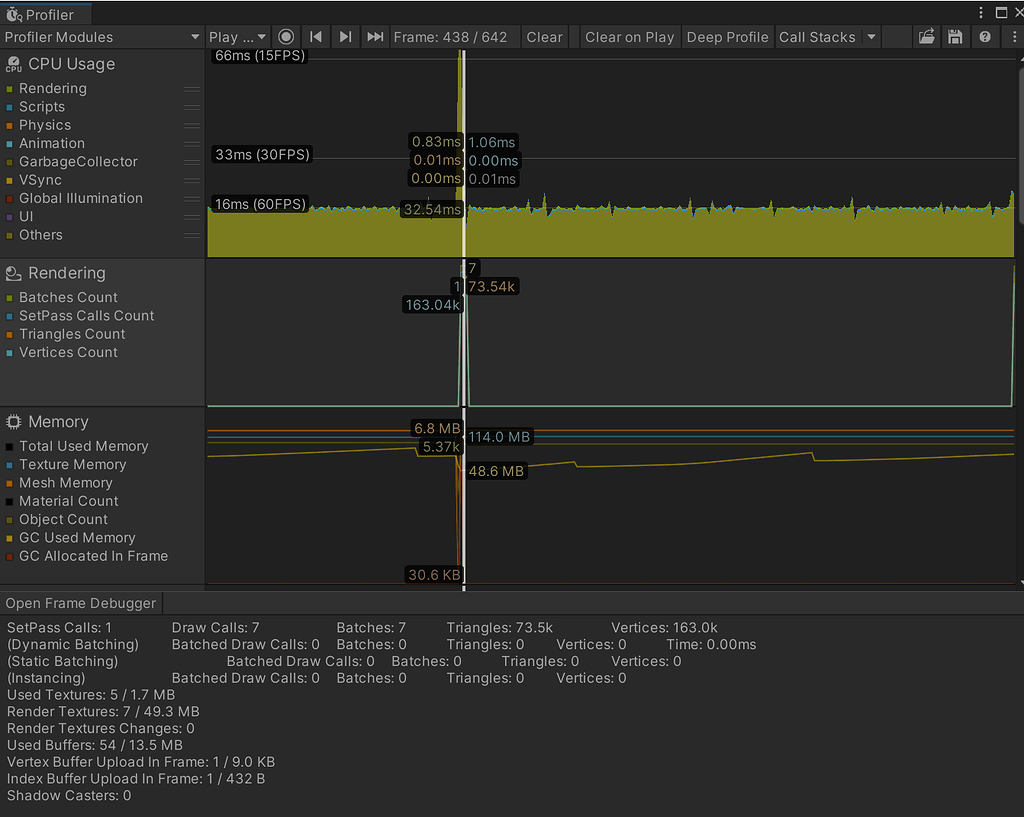Screen dimensions: 1024x817
Task: Click the step back one frame icon
Action: click(x=317, y=36)
